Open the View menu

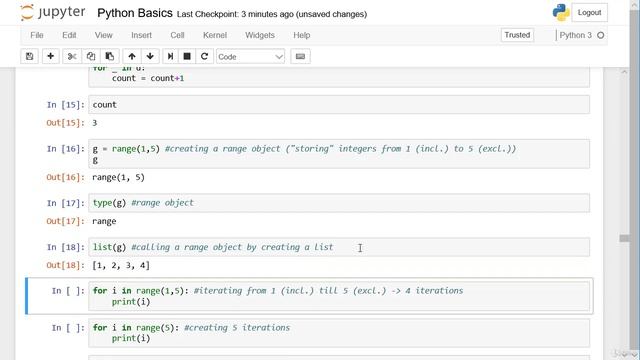[x=104, y=35]
